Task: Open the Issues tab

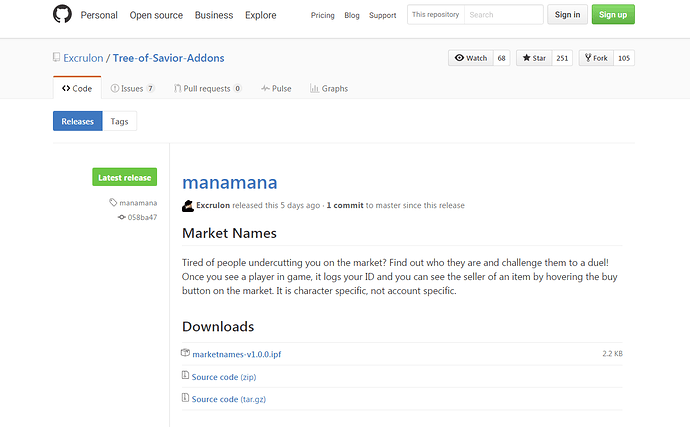Action: (x=132, y=88)
